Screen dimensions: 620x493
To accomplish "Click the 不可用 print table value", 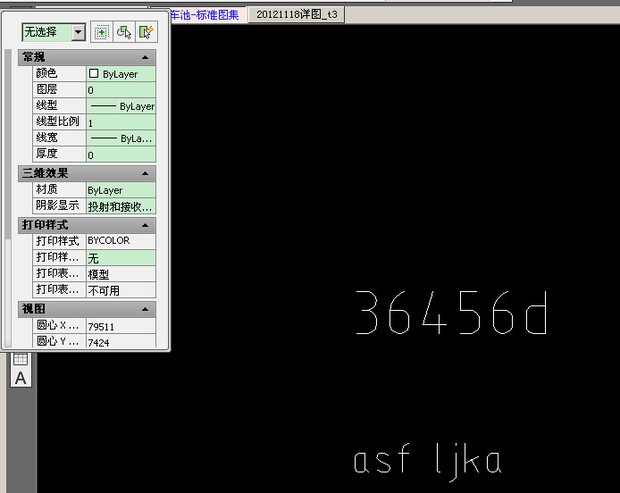I will coord(121,290).
